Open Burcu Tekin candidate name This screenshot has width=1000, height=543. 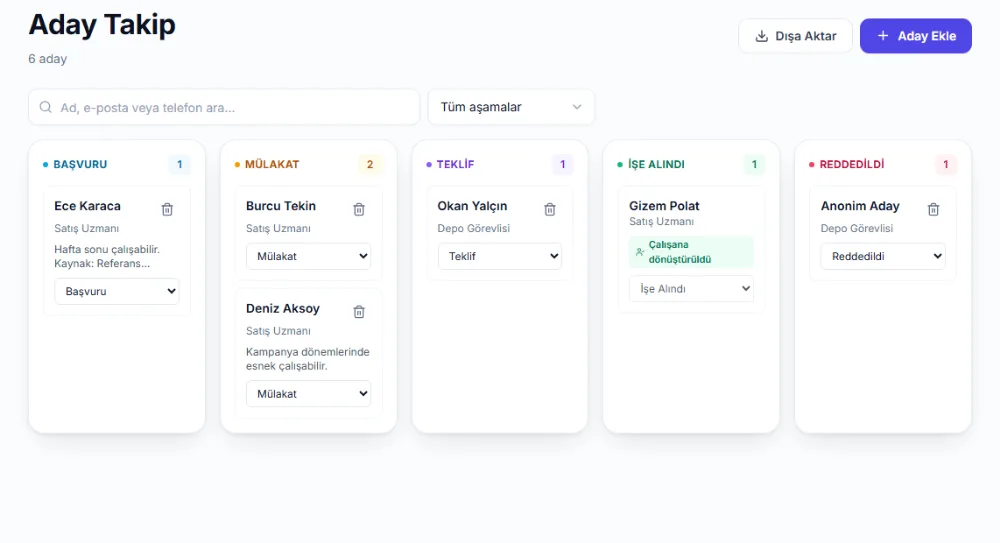pos(281,206)
